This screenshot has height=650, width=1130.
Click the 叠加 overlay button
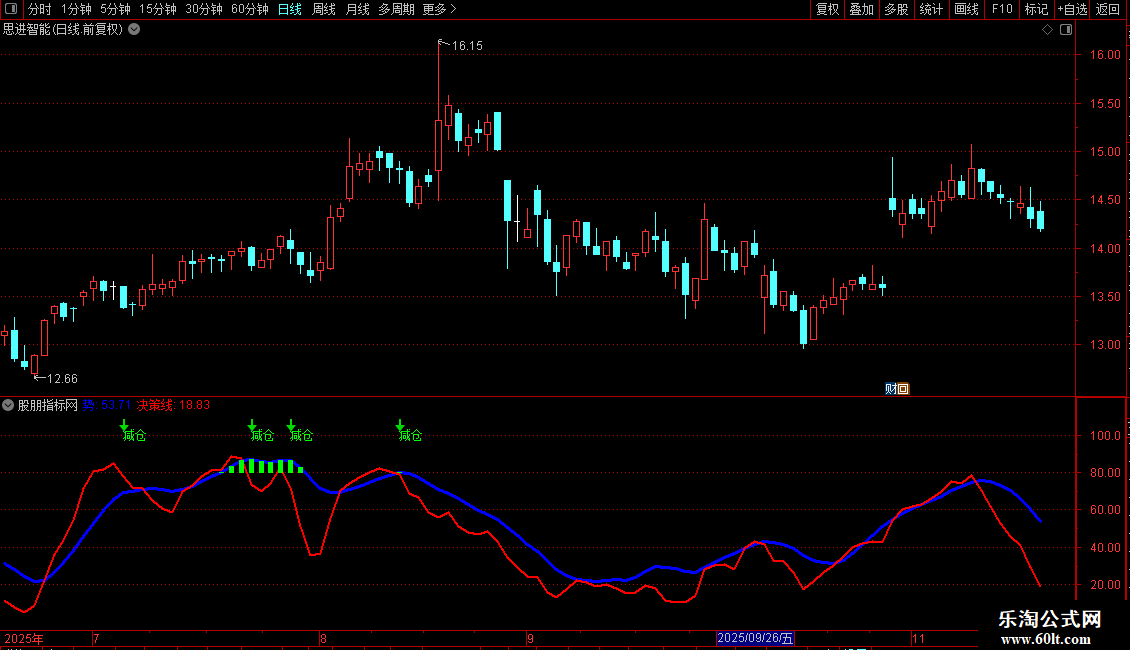(862, 9)
